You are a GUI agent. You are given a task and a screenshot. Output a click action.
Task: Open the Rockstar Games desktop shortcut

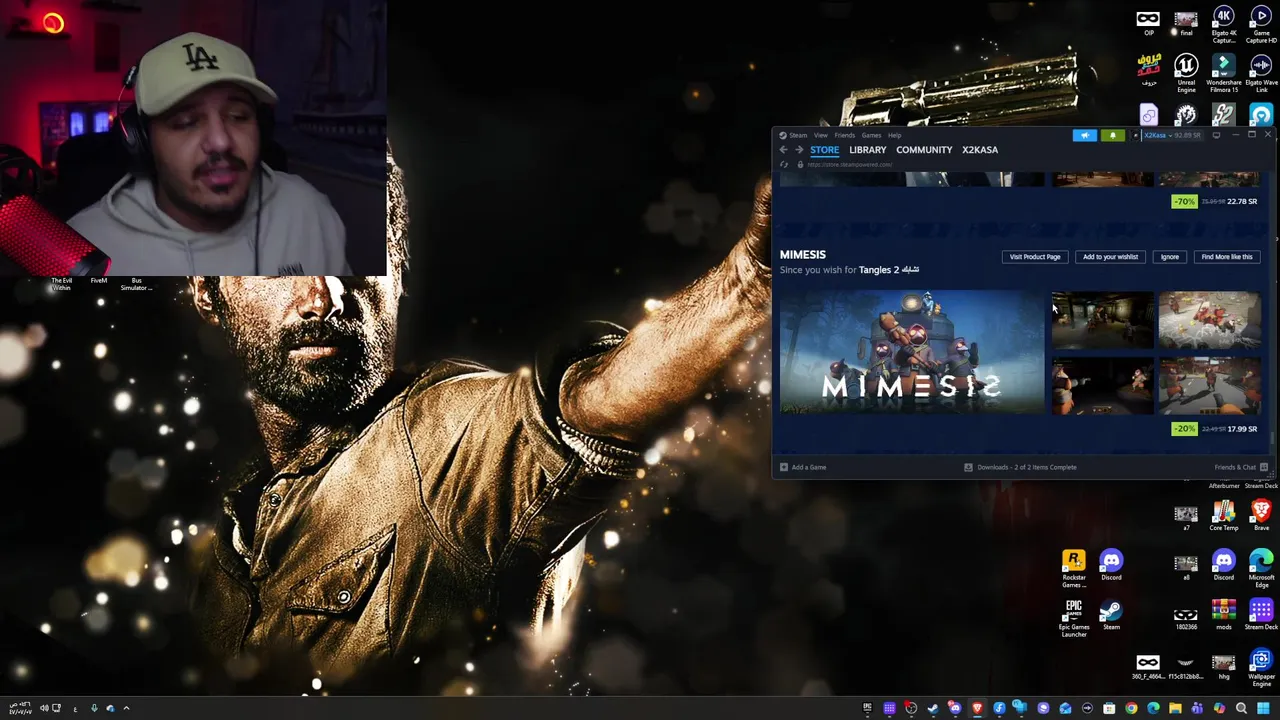point(1074,568)
